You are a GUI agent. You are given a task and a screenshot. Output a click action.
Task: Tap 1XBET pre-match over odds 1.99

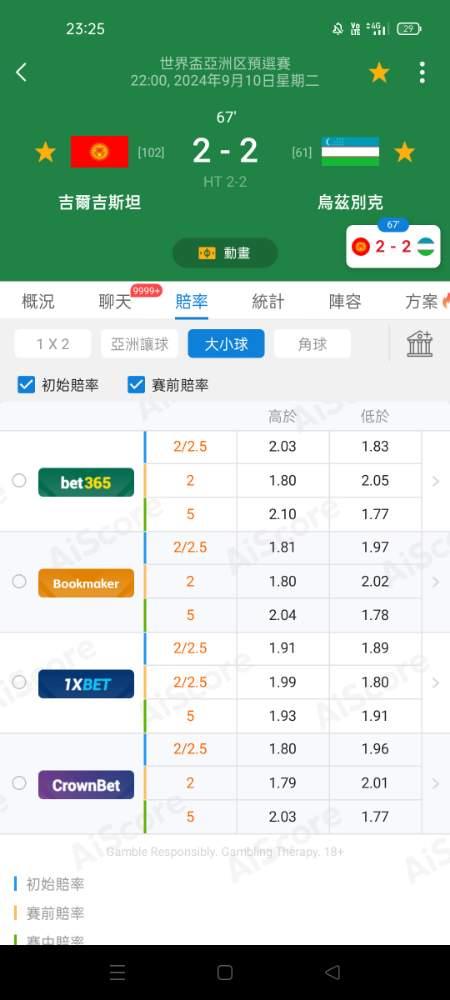[283, 682]
